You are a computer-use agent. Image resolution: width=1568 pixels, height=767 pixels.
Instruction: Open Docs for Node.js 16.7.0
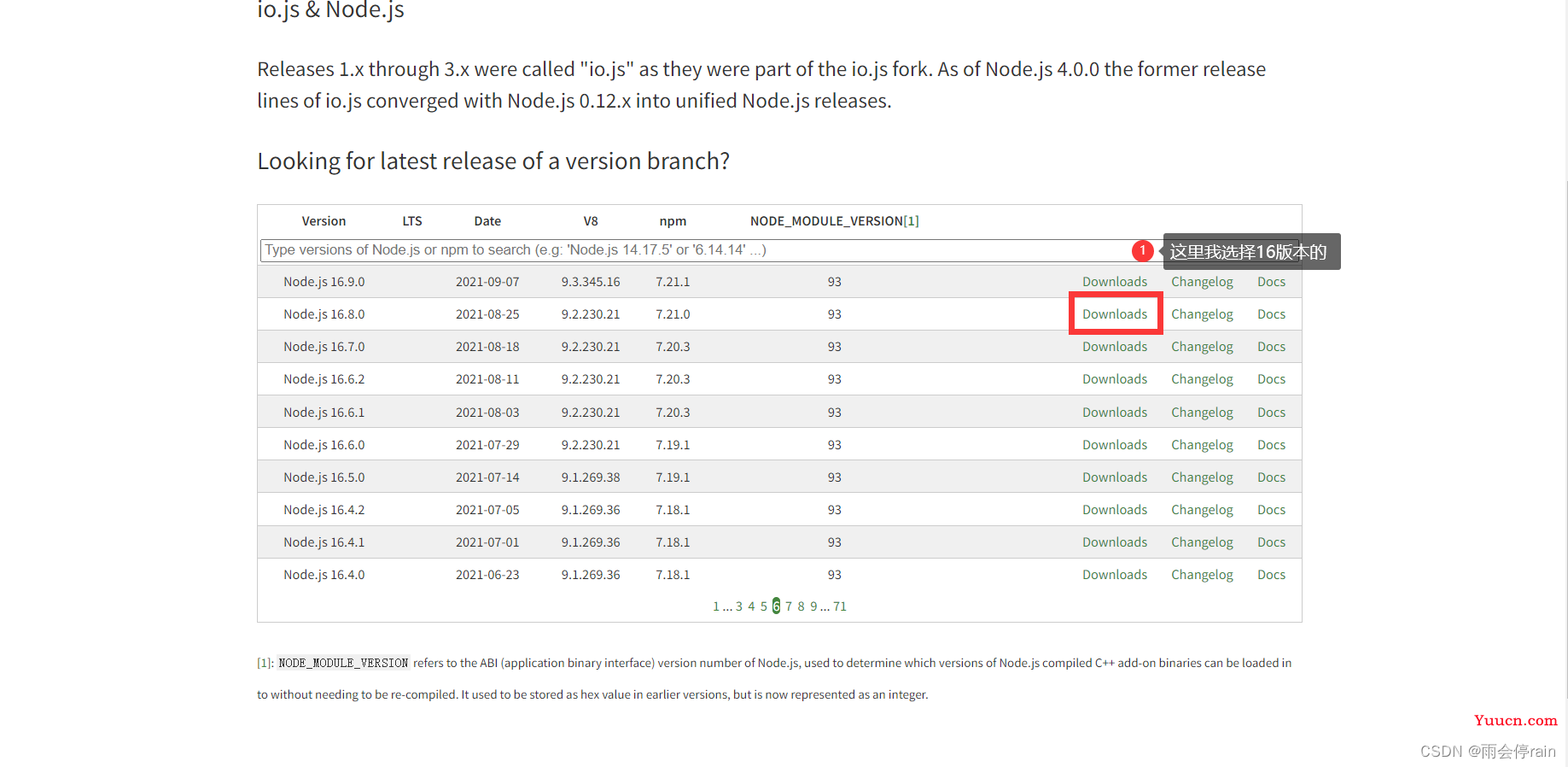tap(1271, 347)
